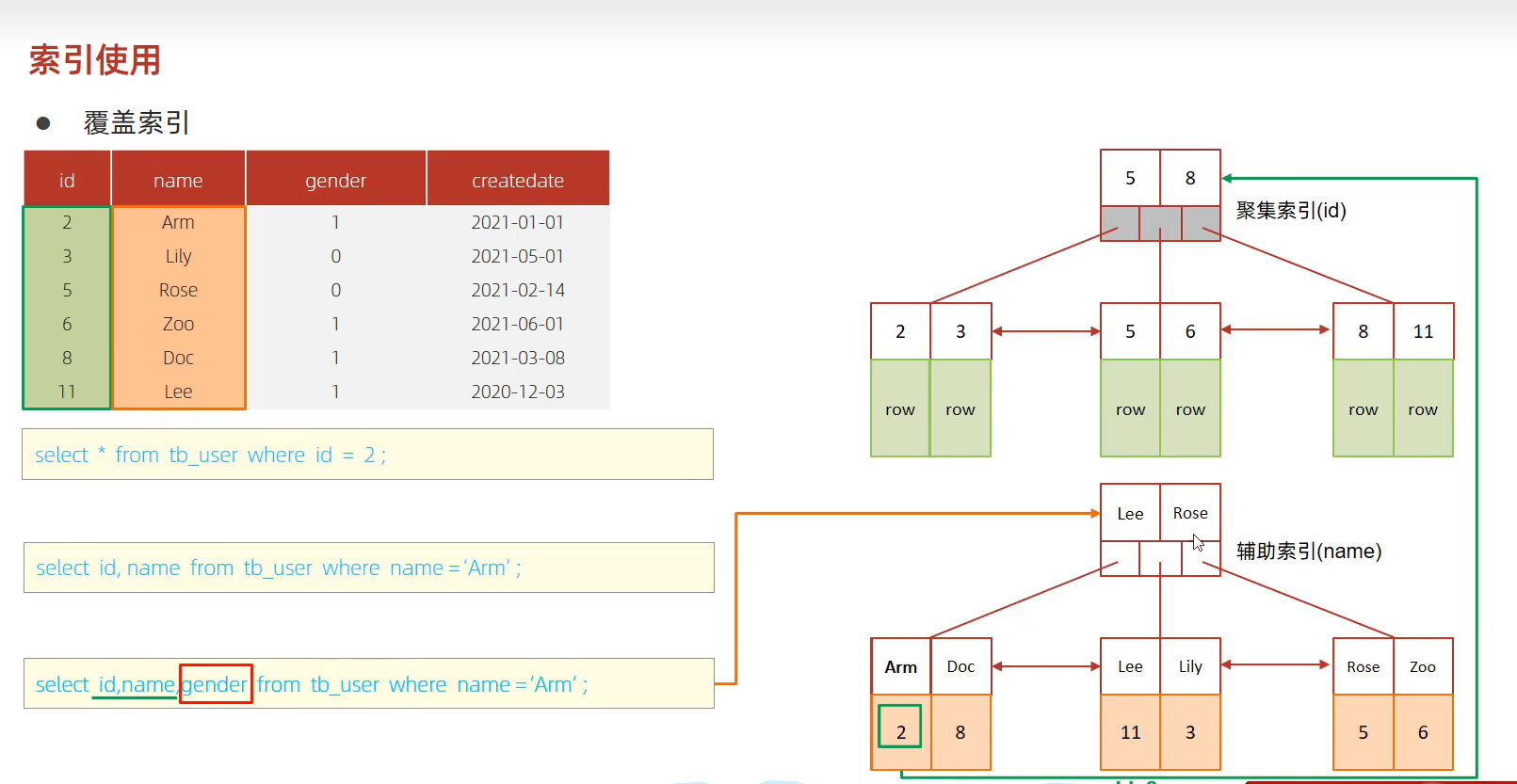Click key 8 in the clustered index root node
The height and width of the screenshot is (784, 1517).
tap(1189, 178)
